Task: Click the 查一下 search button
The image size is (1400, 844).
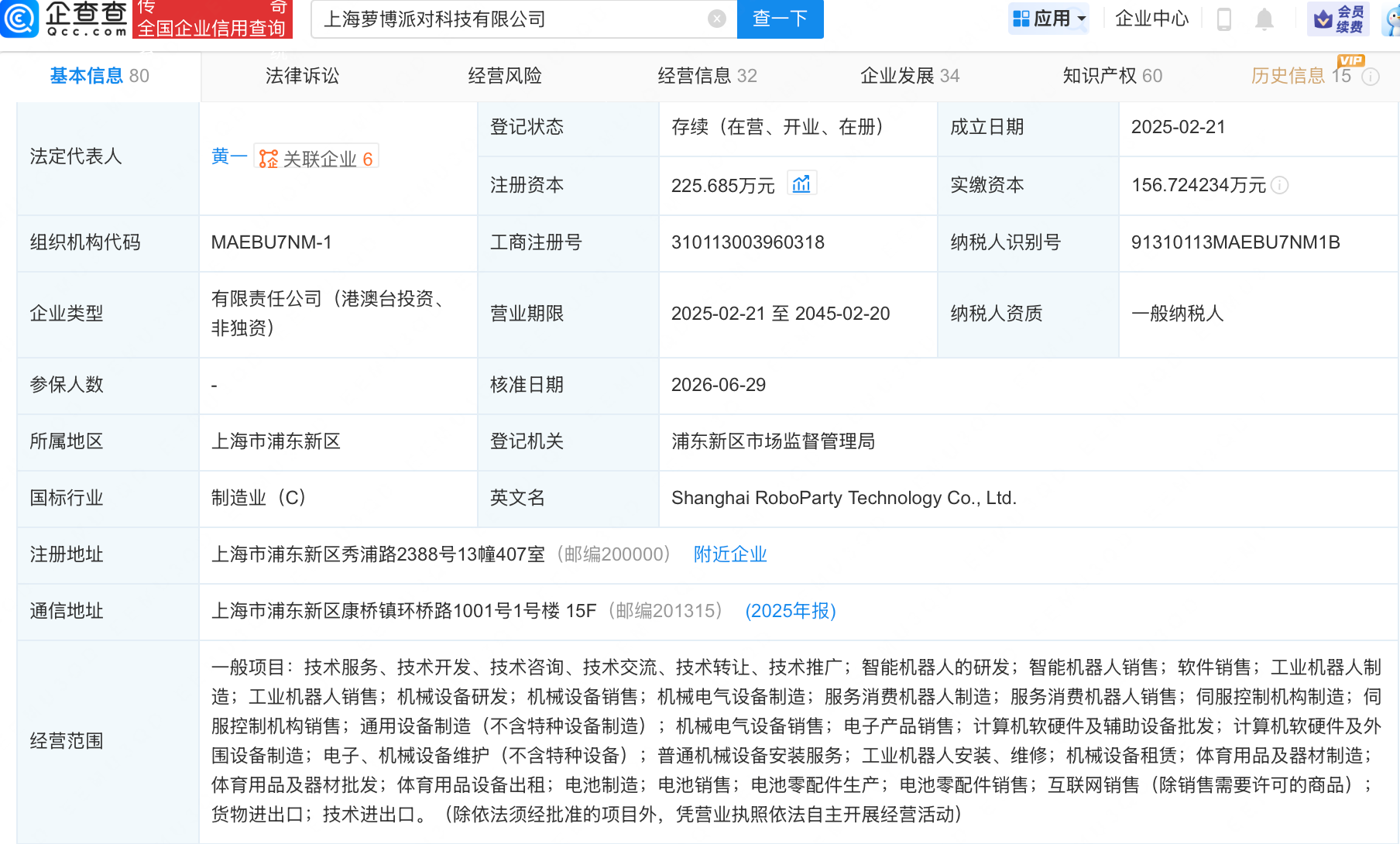Action: pyautogui.click(x=780, y=19)
